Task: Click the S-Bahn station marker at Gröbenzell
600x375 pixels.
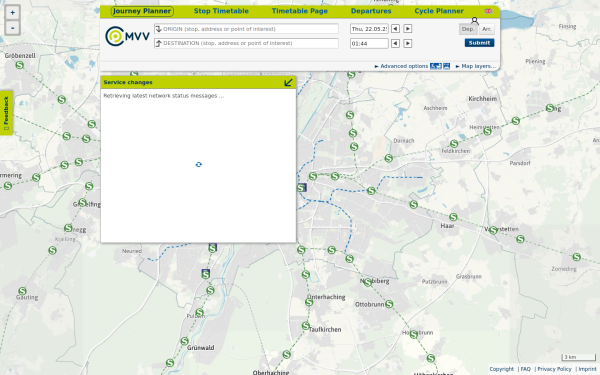Action: coord(20,65)
